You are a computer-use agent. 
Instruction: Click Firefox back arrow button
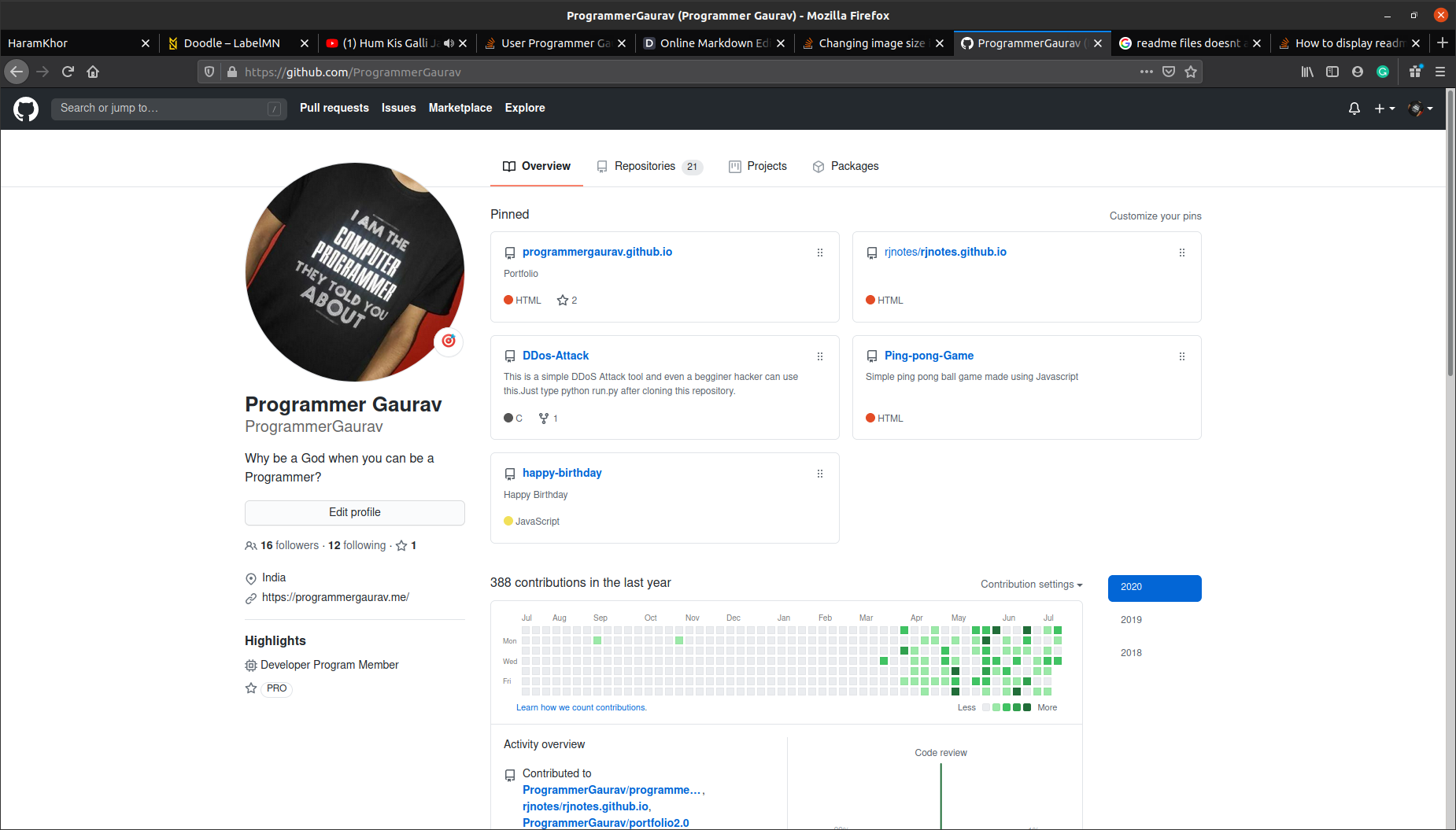tap(17, 72)
